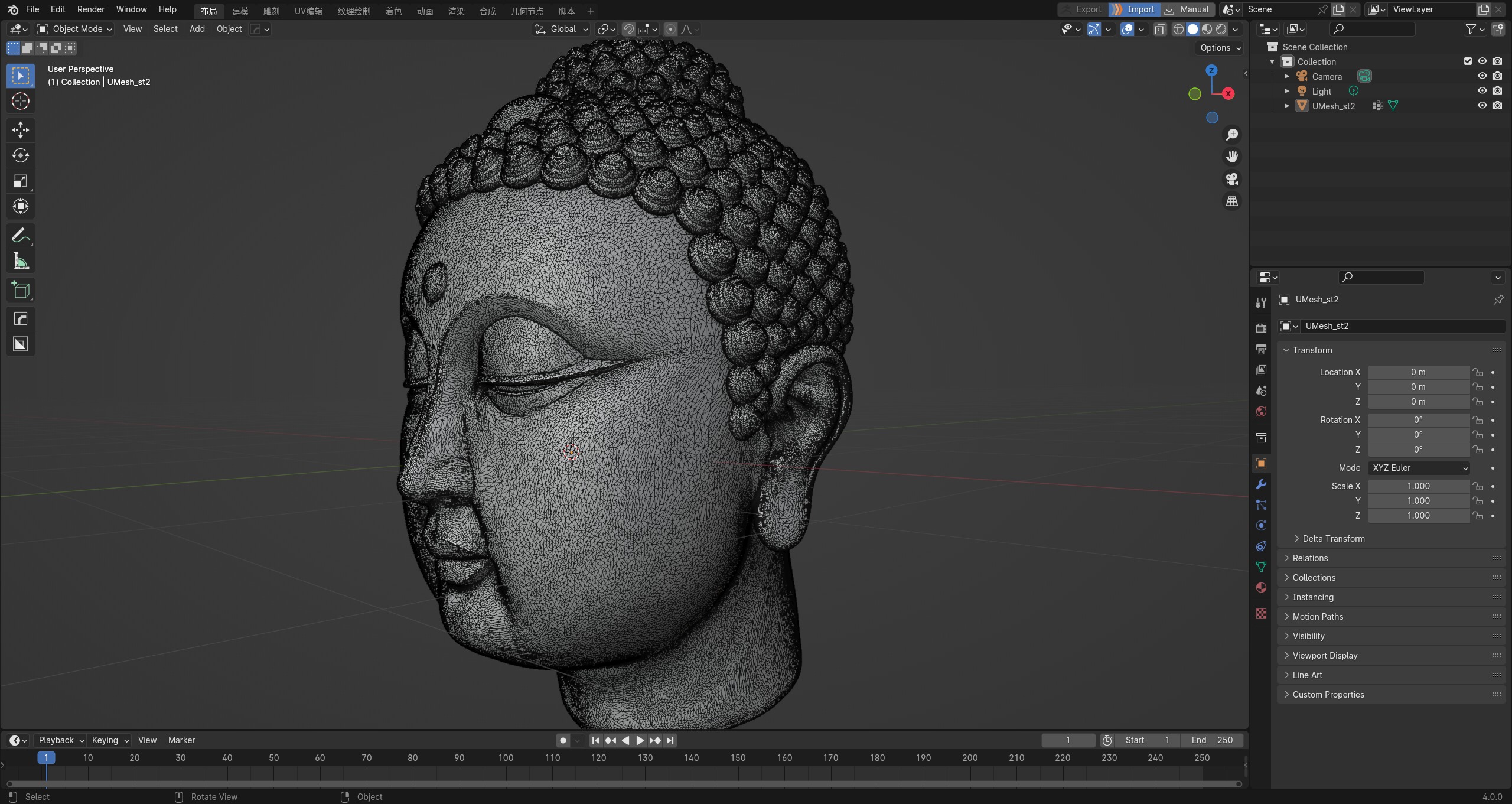
Task: Activate the Rotate tool
Action: pos(21,155)
